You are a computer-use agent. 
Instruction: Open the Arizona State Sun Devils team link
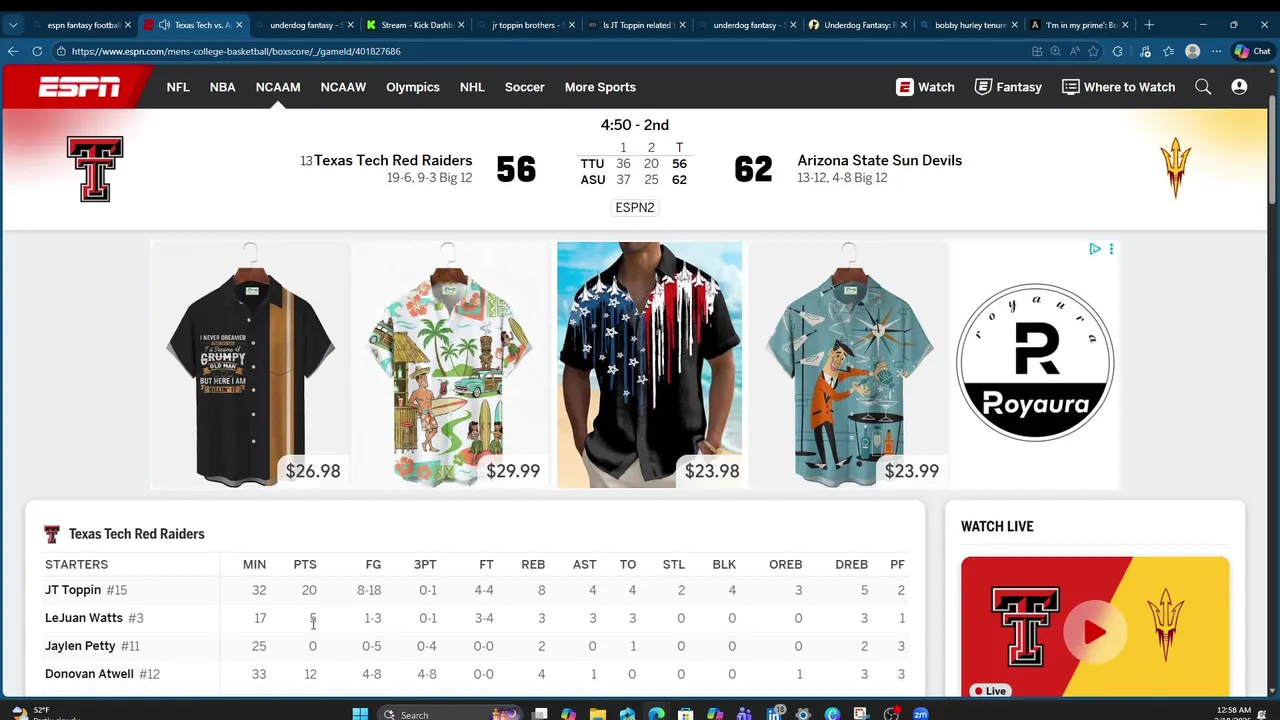tap(880, 160)
